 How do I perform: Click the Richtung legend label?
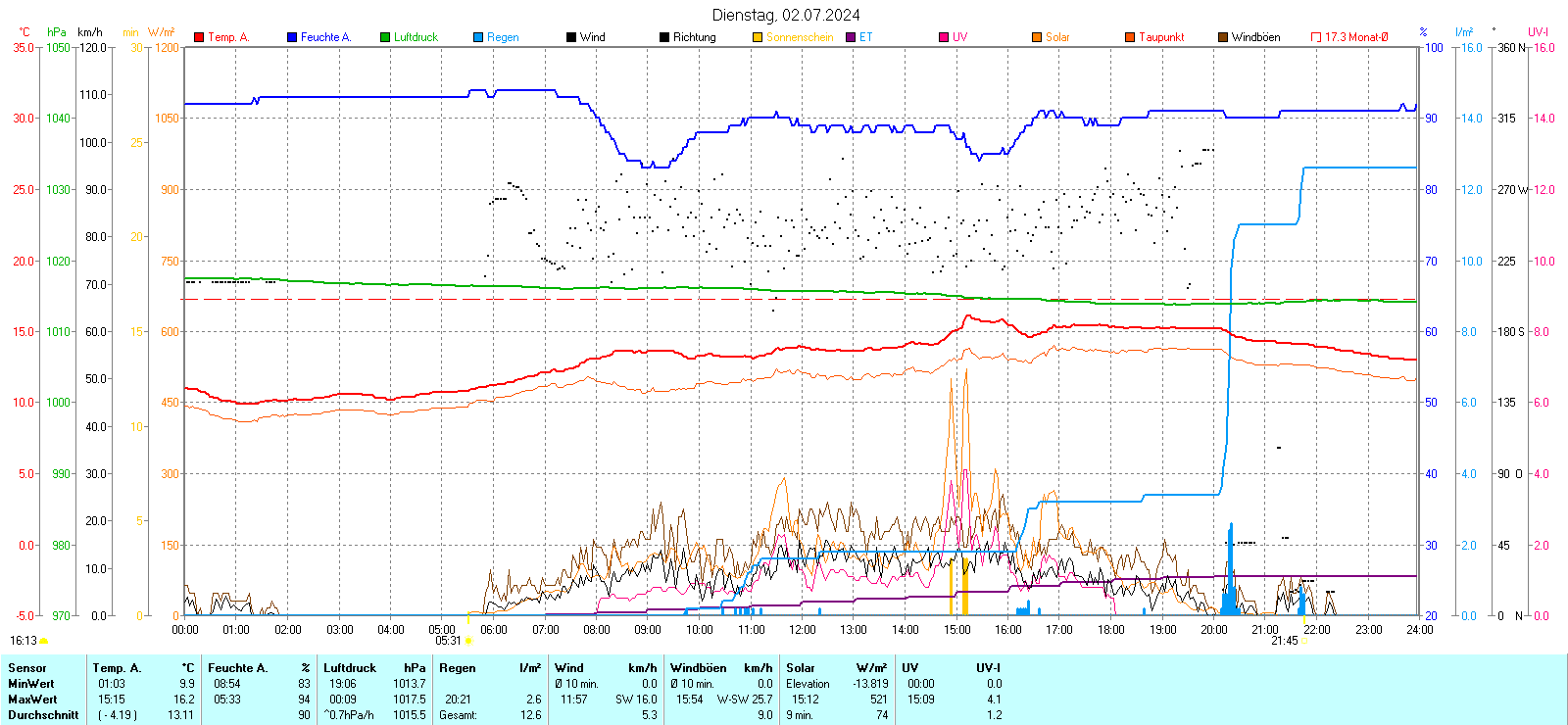(694, 37)
